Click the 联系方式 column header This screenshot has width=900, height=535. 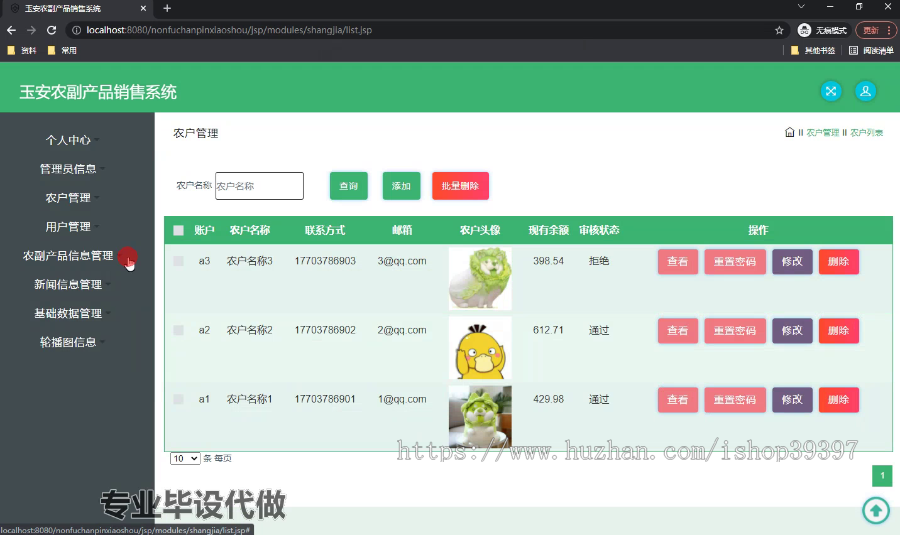tap(325, 230)
